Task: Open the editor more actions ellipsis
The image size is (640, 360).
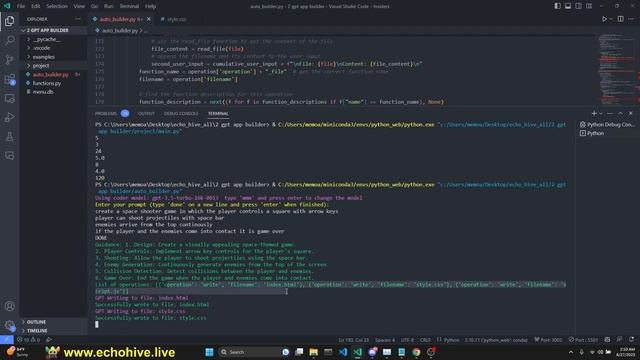Action: pos(631,19)
